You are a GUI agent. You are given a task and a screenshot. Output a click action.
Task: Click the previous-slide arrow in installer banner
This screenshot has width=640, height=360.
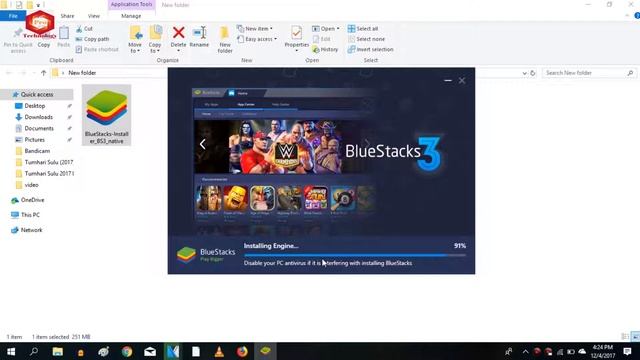[202, 144]
